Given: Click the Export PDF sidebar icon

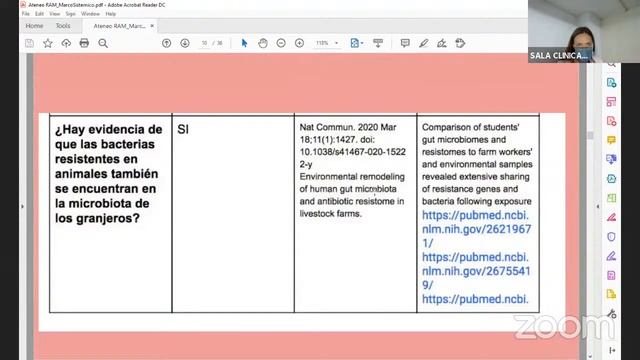Looking at the screenshot, I should (611, 83).
